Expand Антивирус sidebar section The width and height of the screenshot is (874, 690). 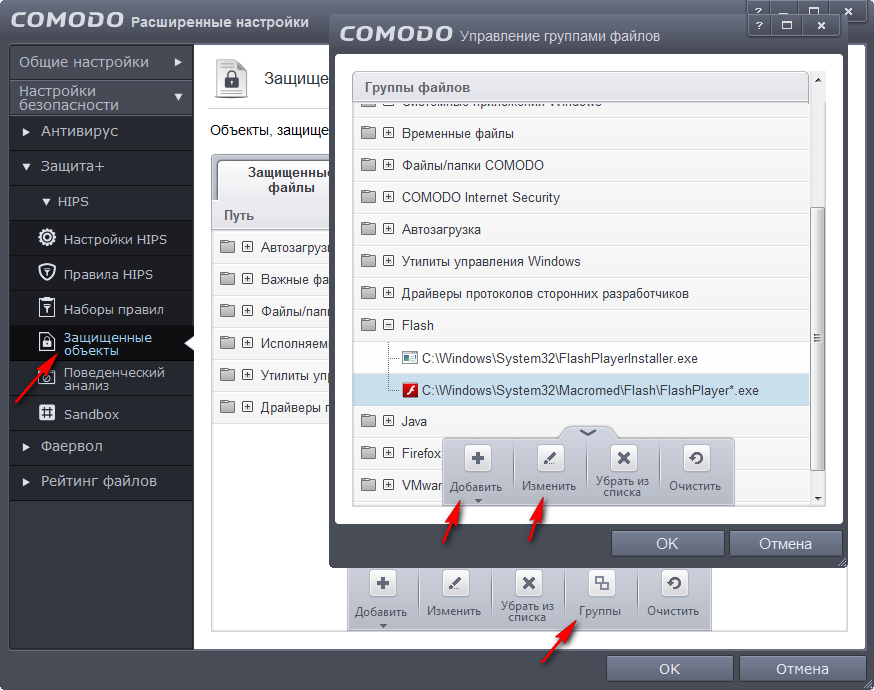pos(101,132)
